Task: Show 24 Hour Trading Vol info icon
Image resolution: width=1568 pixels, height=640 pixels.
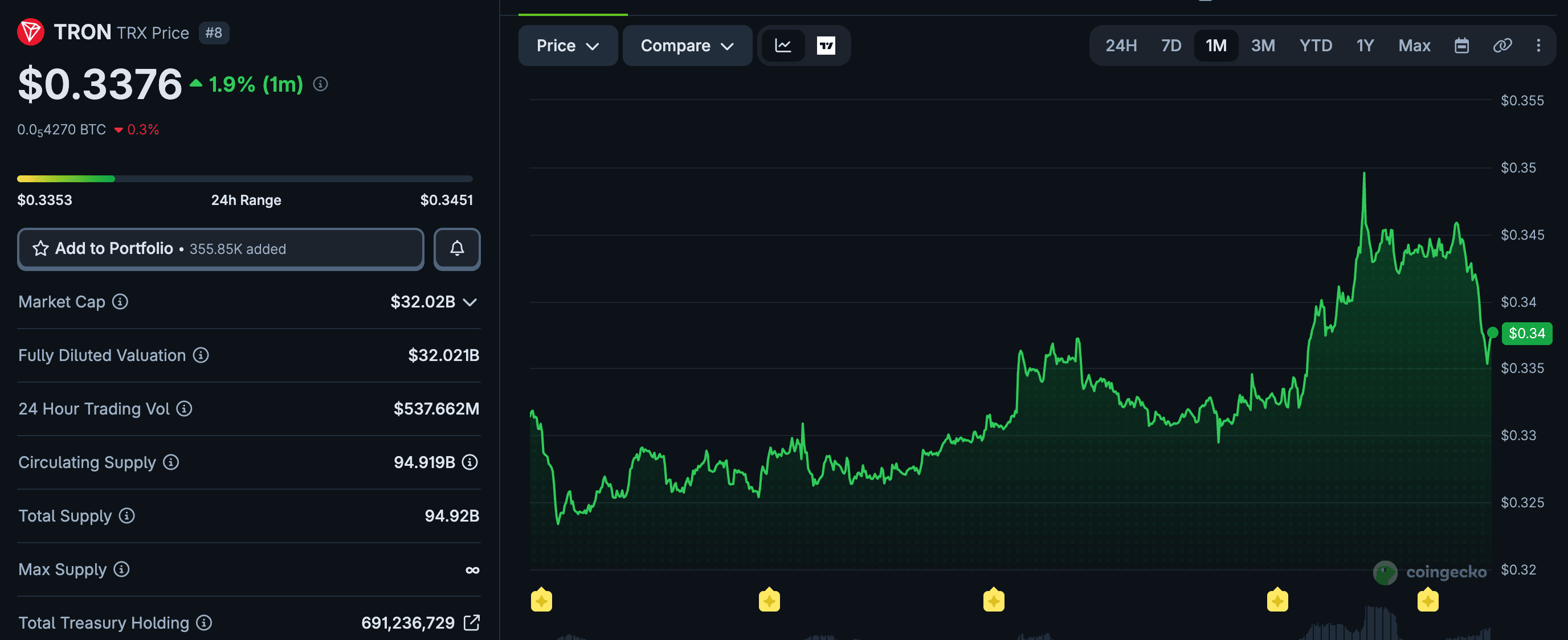Action: coord(185,409)
